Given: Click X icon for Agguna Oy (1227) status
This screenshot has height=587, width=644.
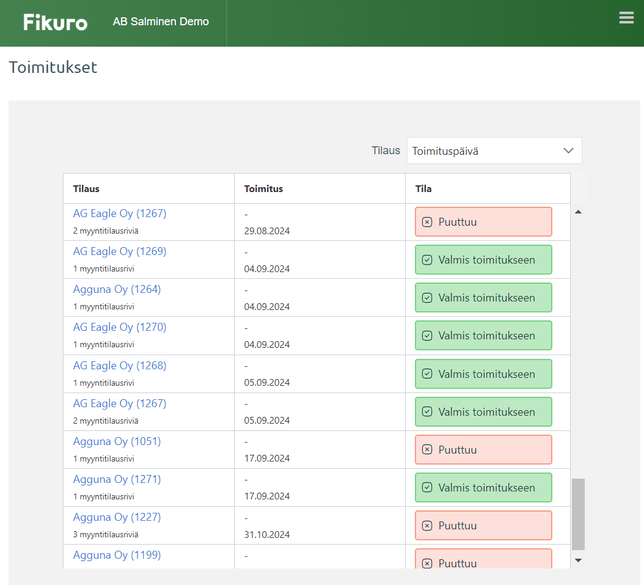Looking at the screenshot, I should (427, 526).
